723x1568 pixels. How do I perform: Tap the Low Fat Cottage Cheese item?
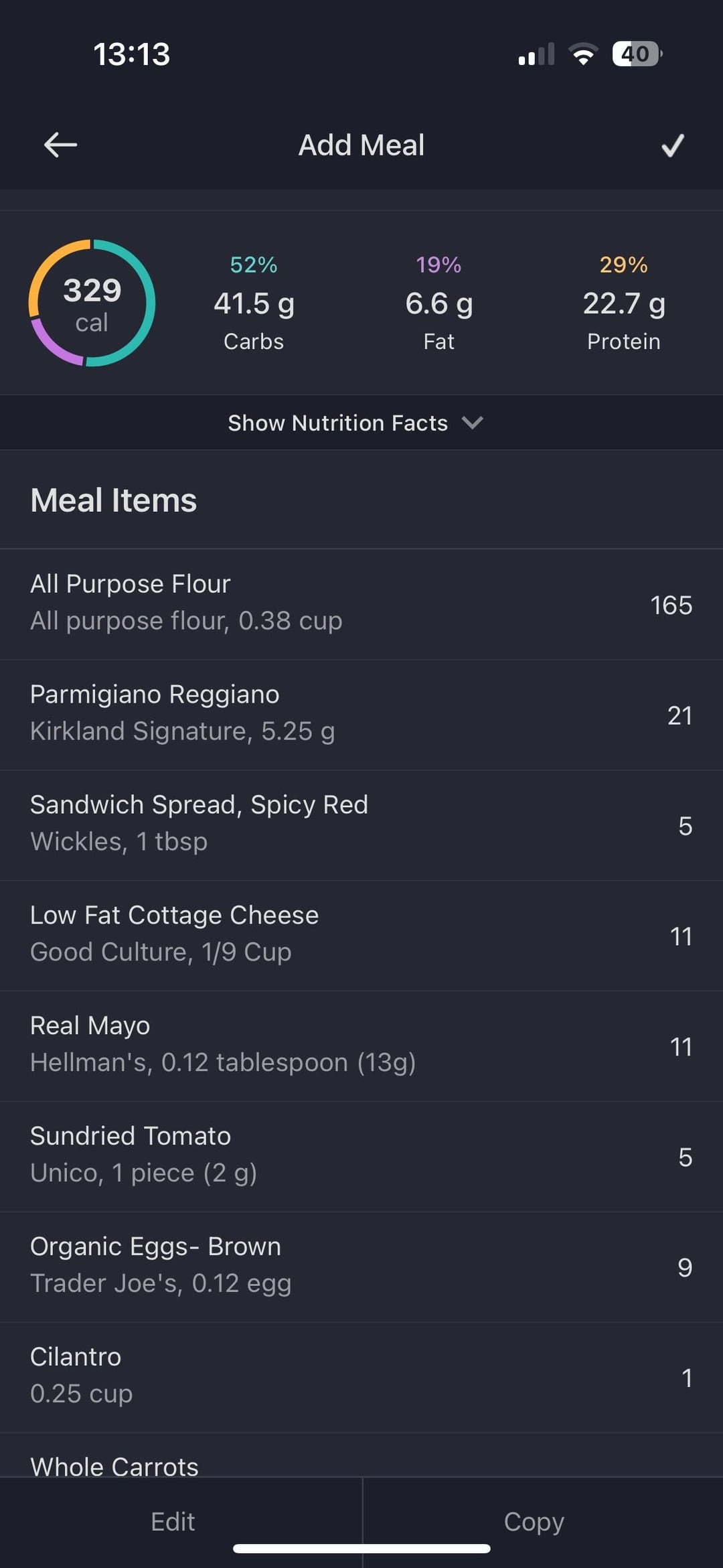point(361,934)
